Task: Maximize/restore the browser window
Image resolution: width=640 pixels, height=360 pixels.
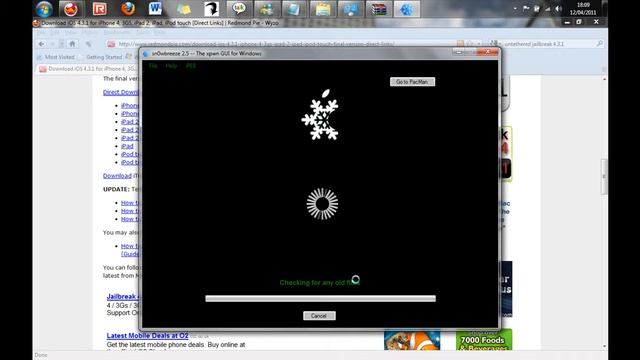Action: pos(579,22)
